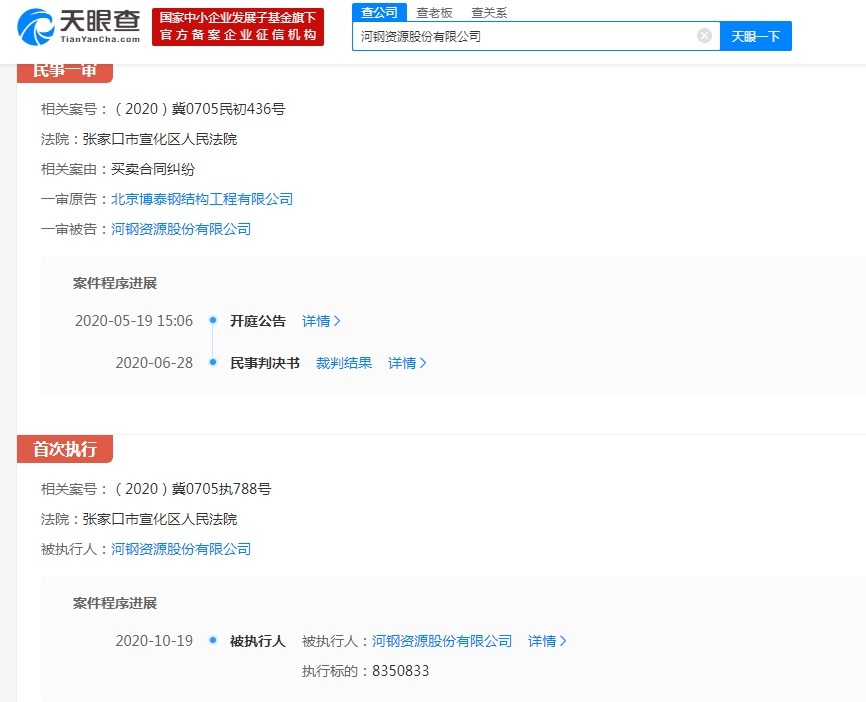Click the 民事判决书 timeline label
Screen dimensions: 866x702
click(265, 363)
